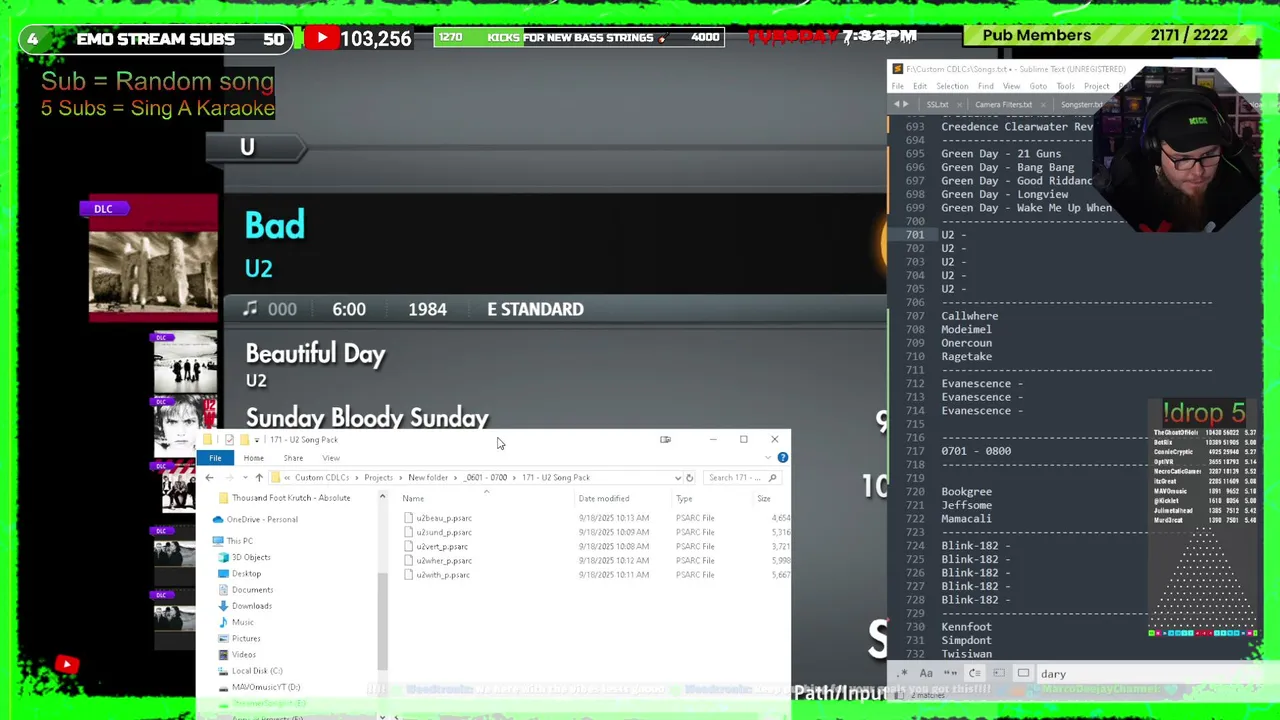Sort files by Date modified column header
This screenshot has width=1280, height=720.
[x=604, y=499]
